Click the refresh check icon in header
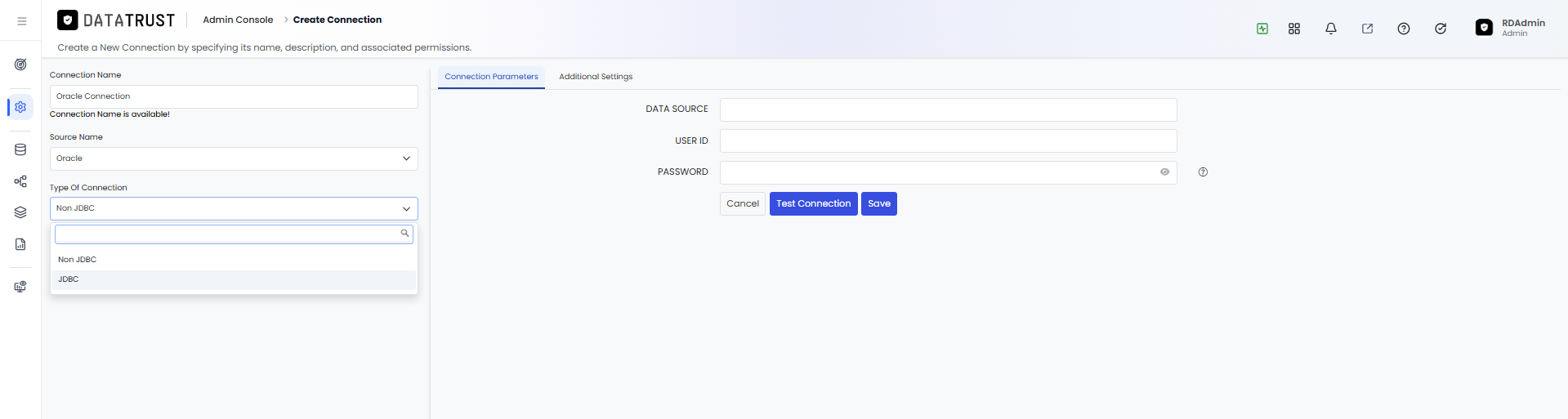Image resolution: width=1568 pixels, height=419 pixels. coord(1441,29)
